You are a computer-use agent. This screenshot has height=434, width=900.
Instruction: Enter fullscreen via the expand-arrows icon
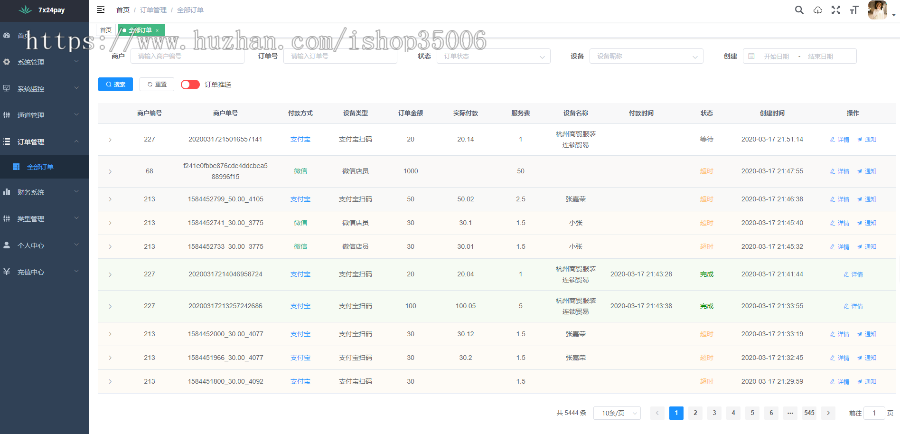click(836, 10)
